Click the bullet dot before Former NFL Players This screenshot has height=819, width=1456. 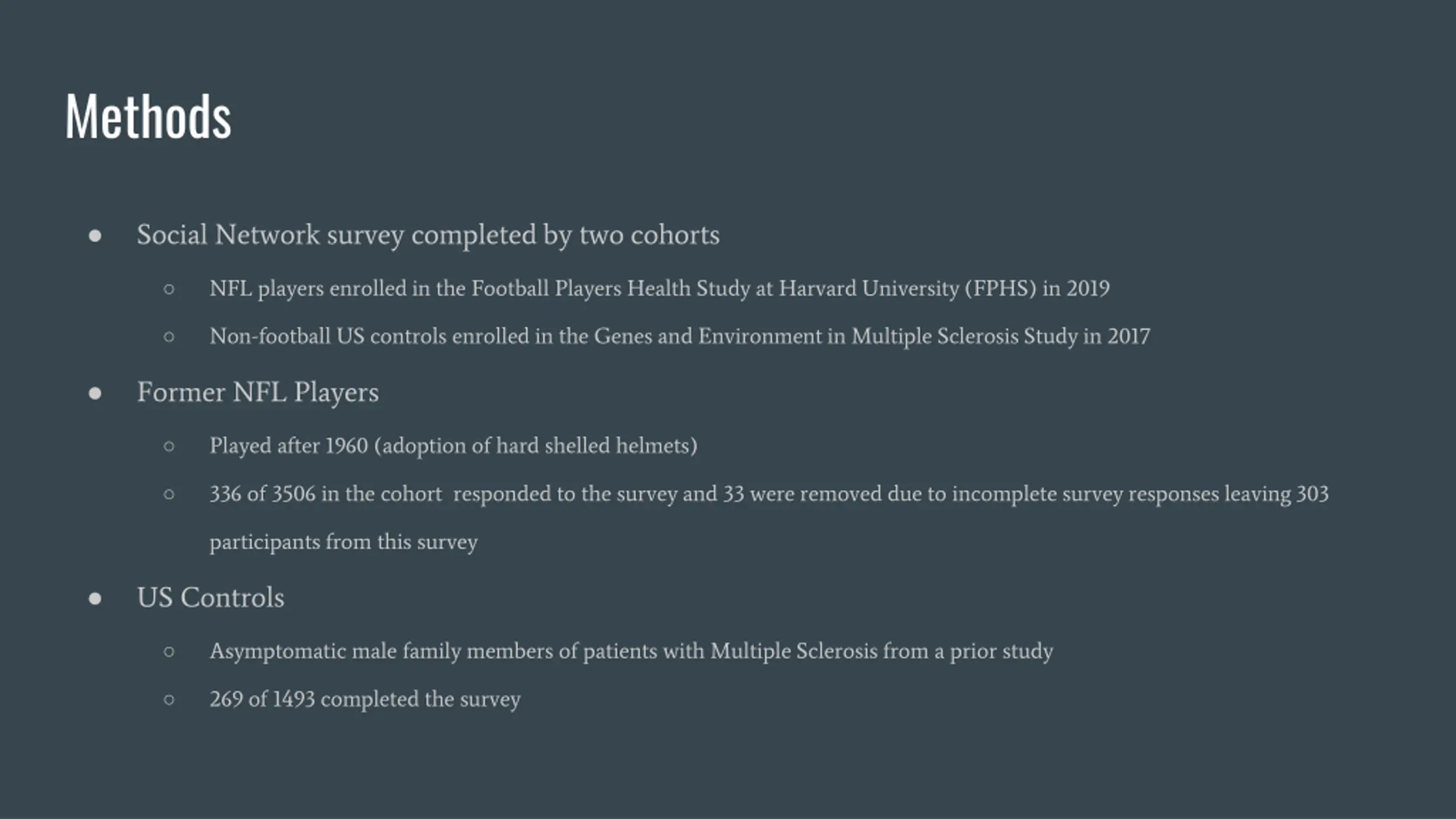point(95,393)
